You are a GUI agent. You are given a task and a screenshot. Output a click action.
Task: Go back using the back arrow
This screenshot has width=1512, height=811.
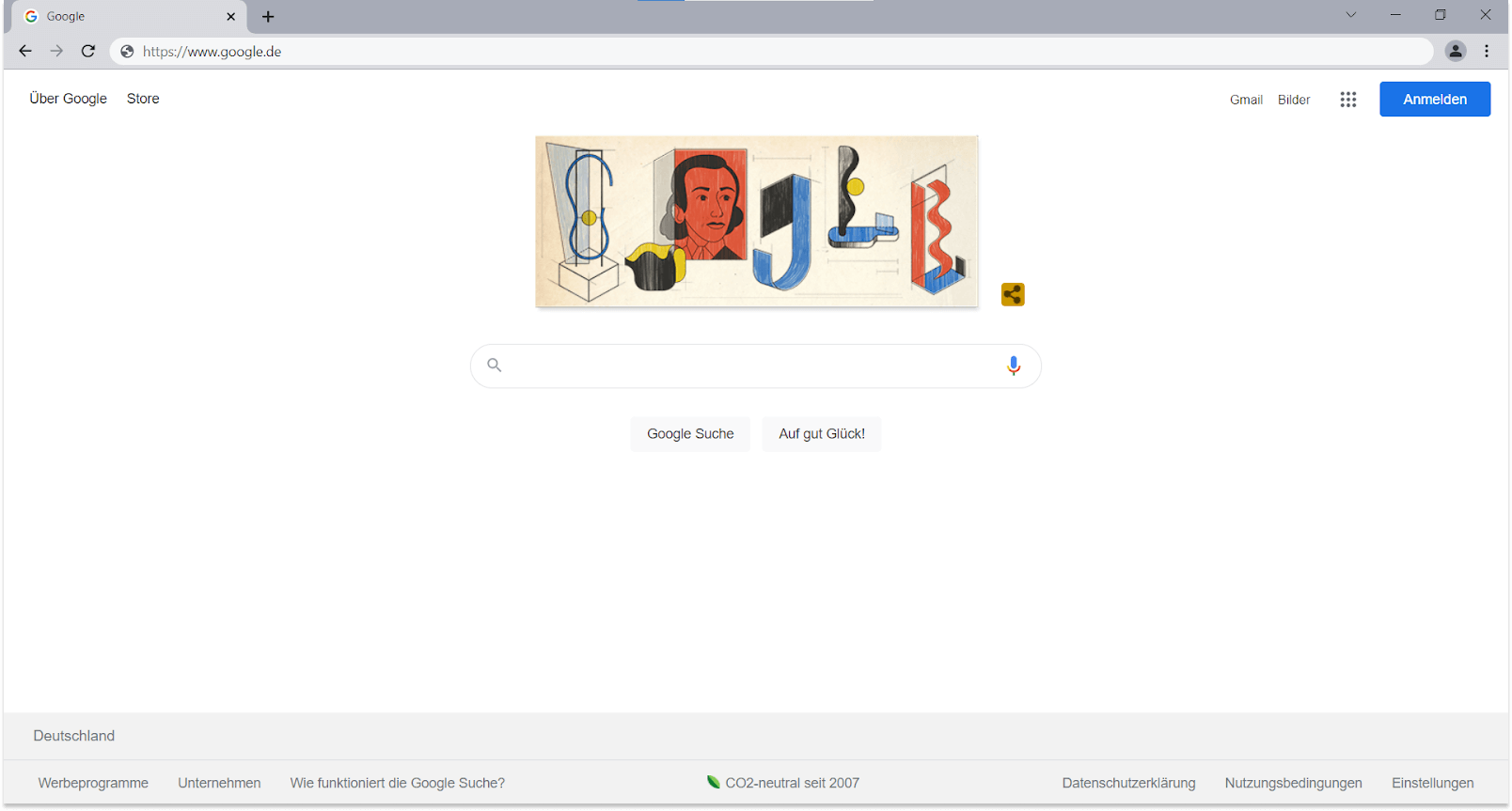(25, 52)
